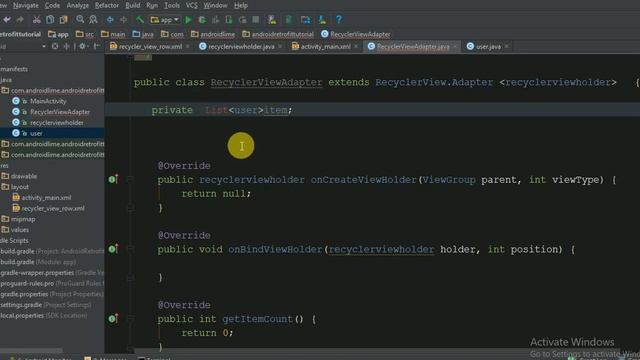Click the Redo arrow in the toolbar

coord(20,20)
